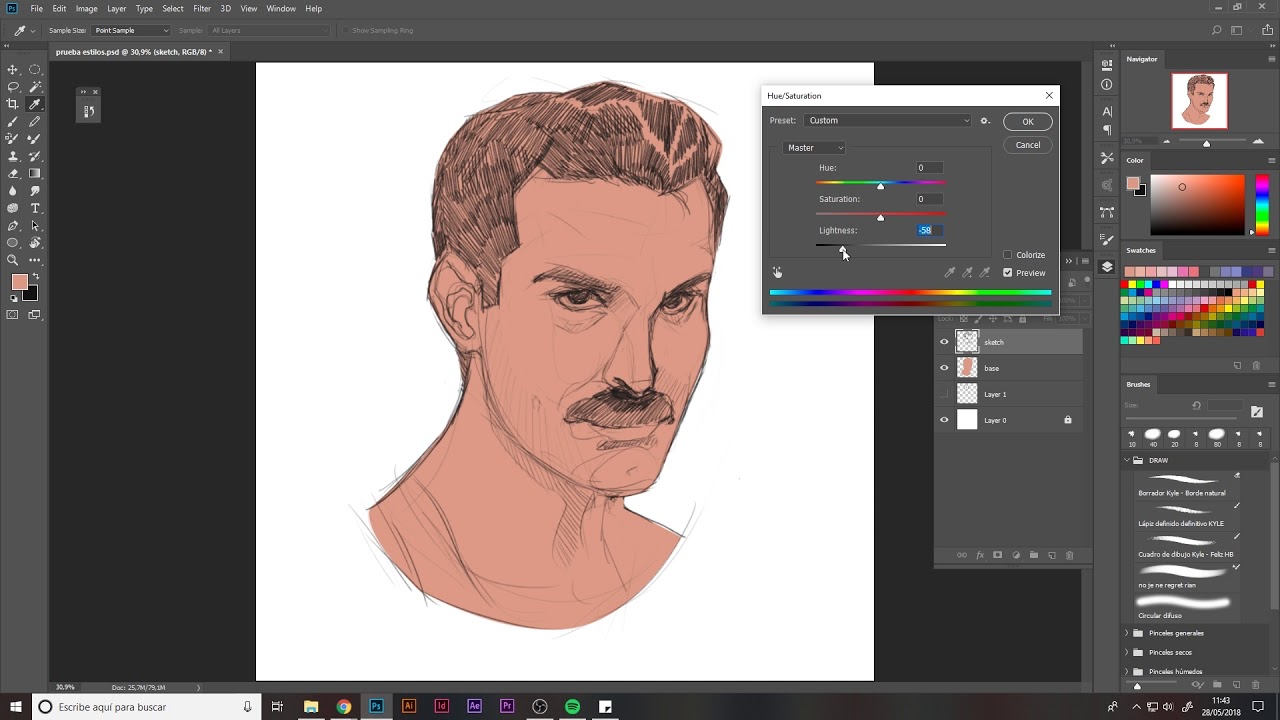This screenshot has width=1280, height=720.
Task: Enable the Colorize checkbox
Action: coord(1008,255)
